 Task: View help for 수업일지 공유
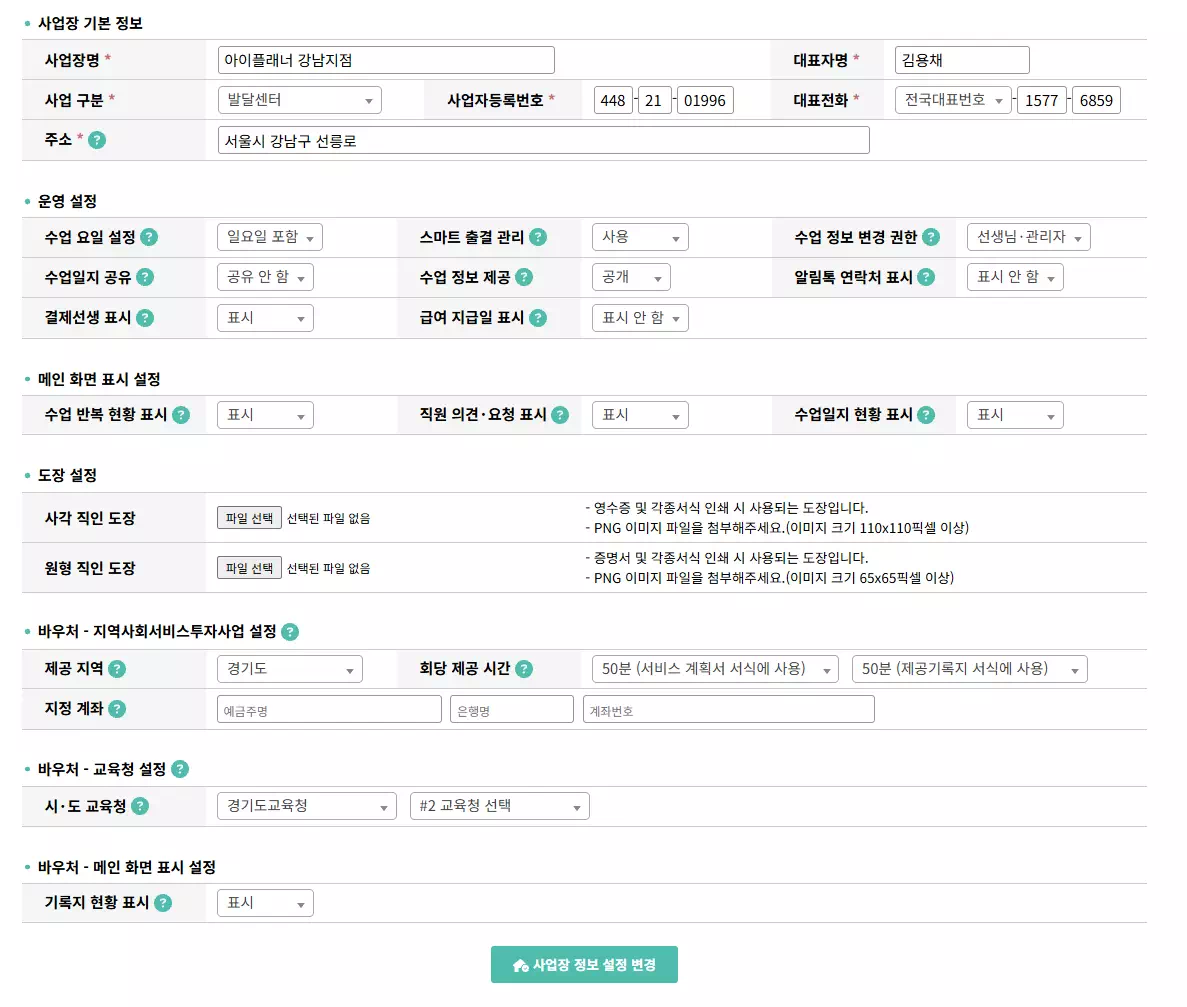coord(147,277)
